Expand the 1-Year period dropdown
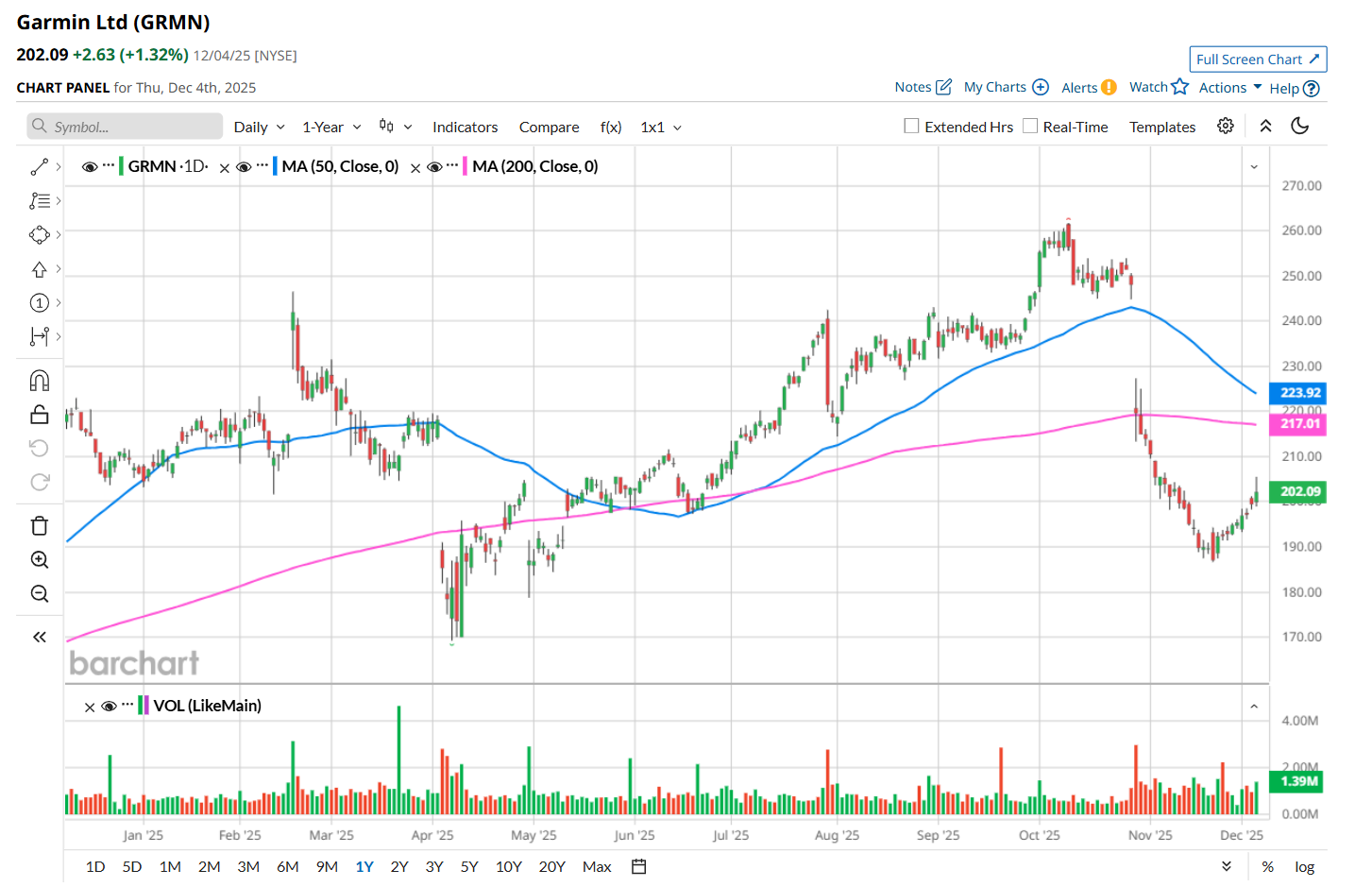 (331, 128)
